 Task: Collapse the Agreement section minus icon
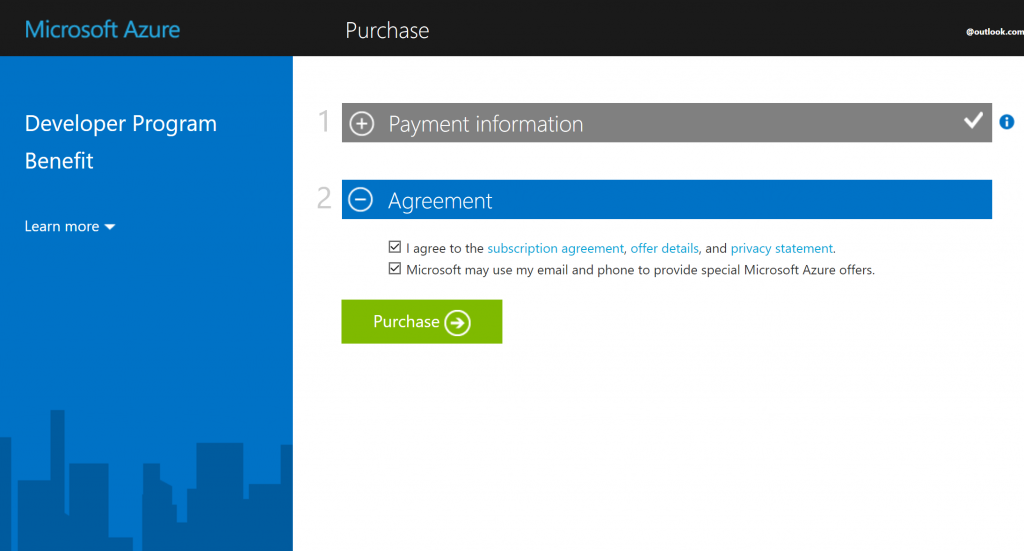click(x=360, y=200)
